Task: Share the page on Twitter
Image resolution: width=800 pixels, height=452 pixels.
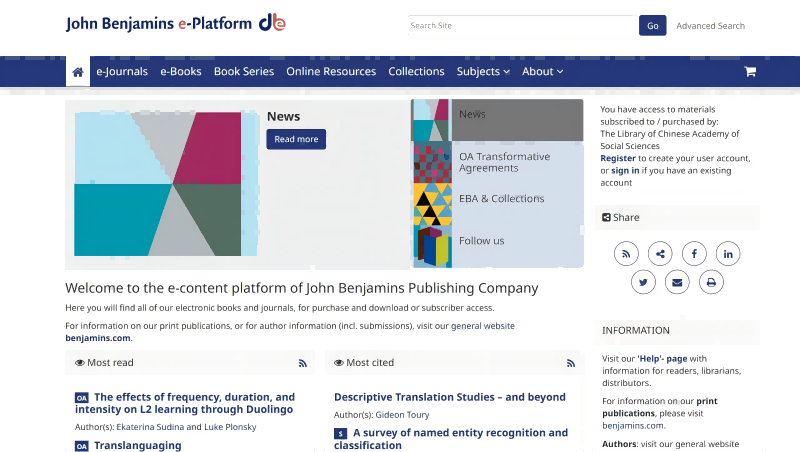Action: tap(643, 283)
